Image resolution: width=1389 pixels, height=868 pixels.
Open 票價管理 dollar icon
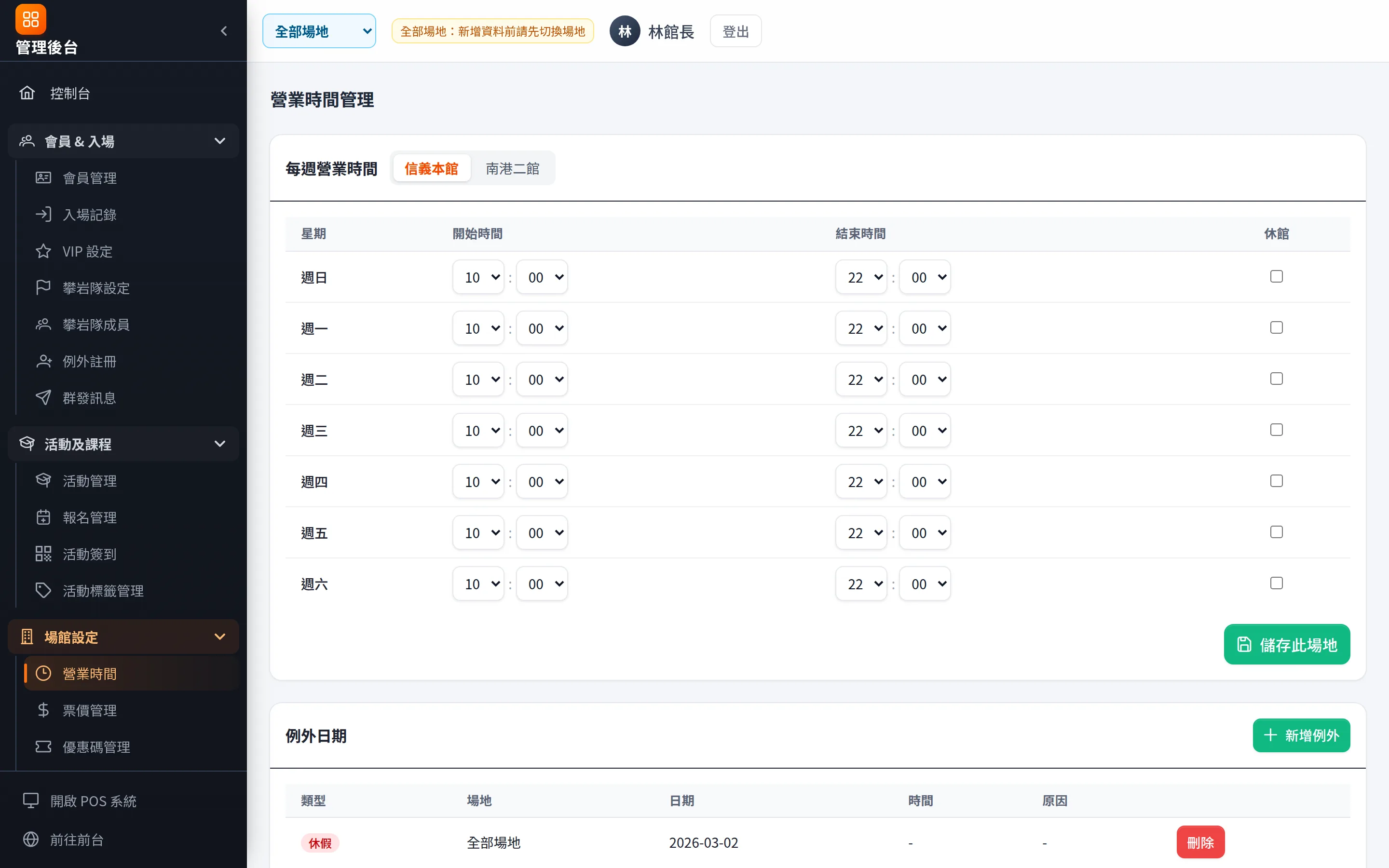tap(43, 710)
